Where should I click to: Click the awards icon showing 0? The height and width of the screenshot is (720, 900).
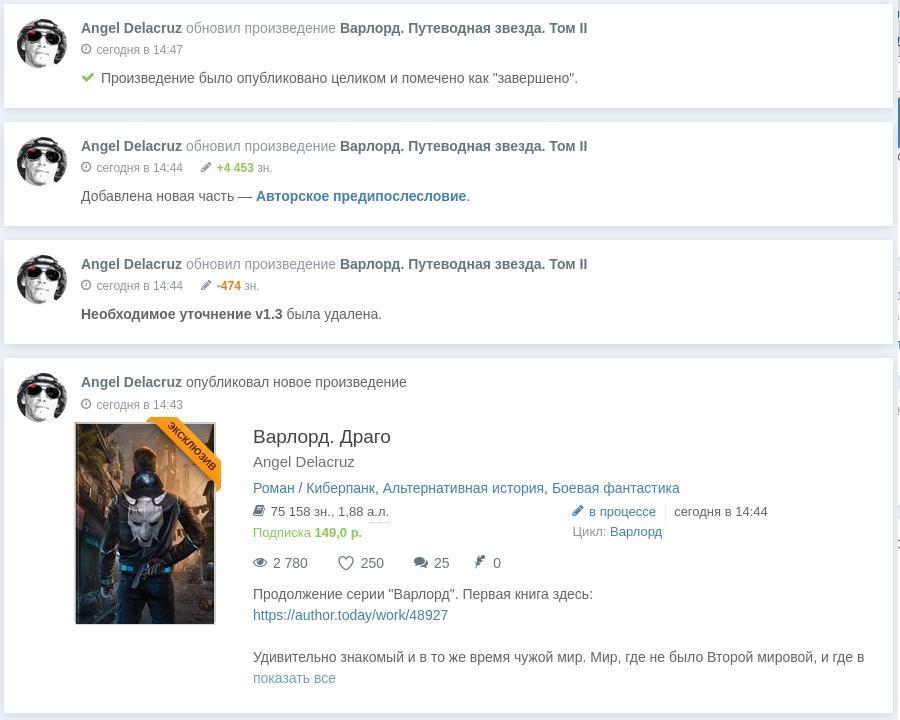(480, 563)
